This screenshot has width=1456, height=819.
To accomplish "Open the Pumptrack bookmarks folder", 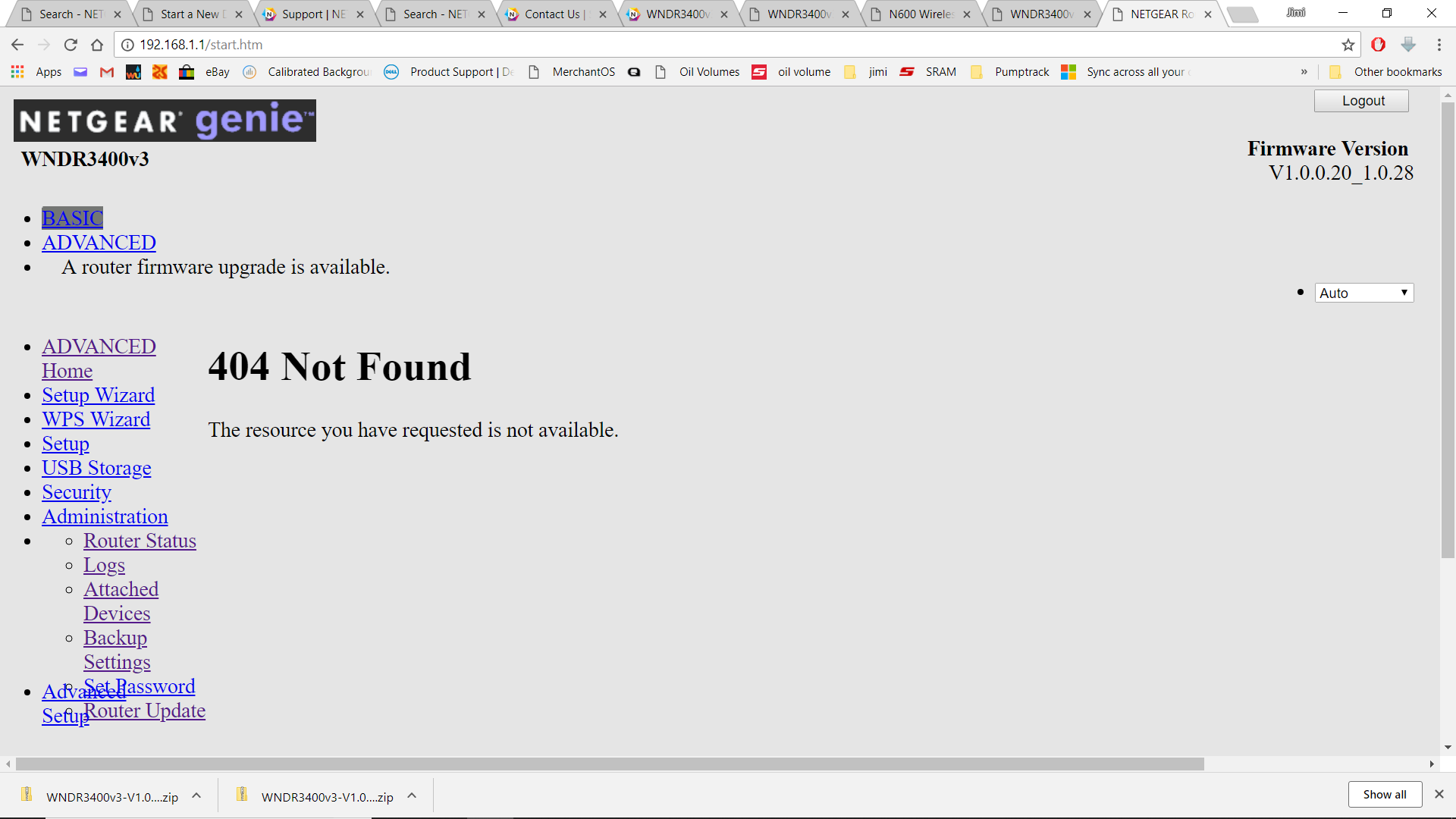I will (1010, 72).
